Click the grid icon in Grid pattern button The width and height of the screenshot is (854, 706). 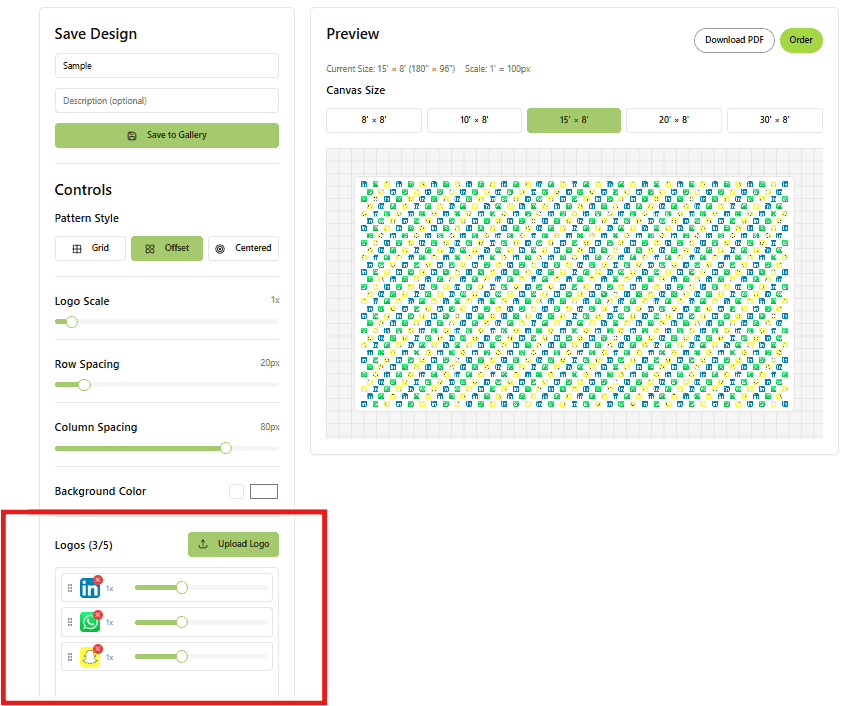click(x=77, y=249)
